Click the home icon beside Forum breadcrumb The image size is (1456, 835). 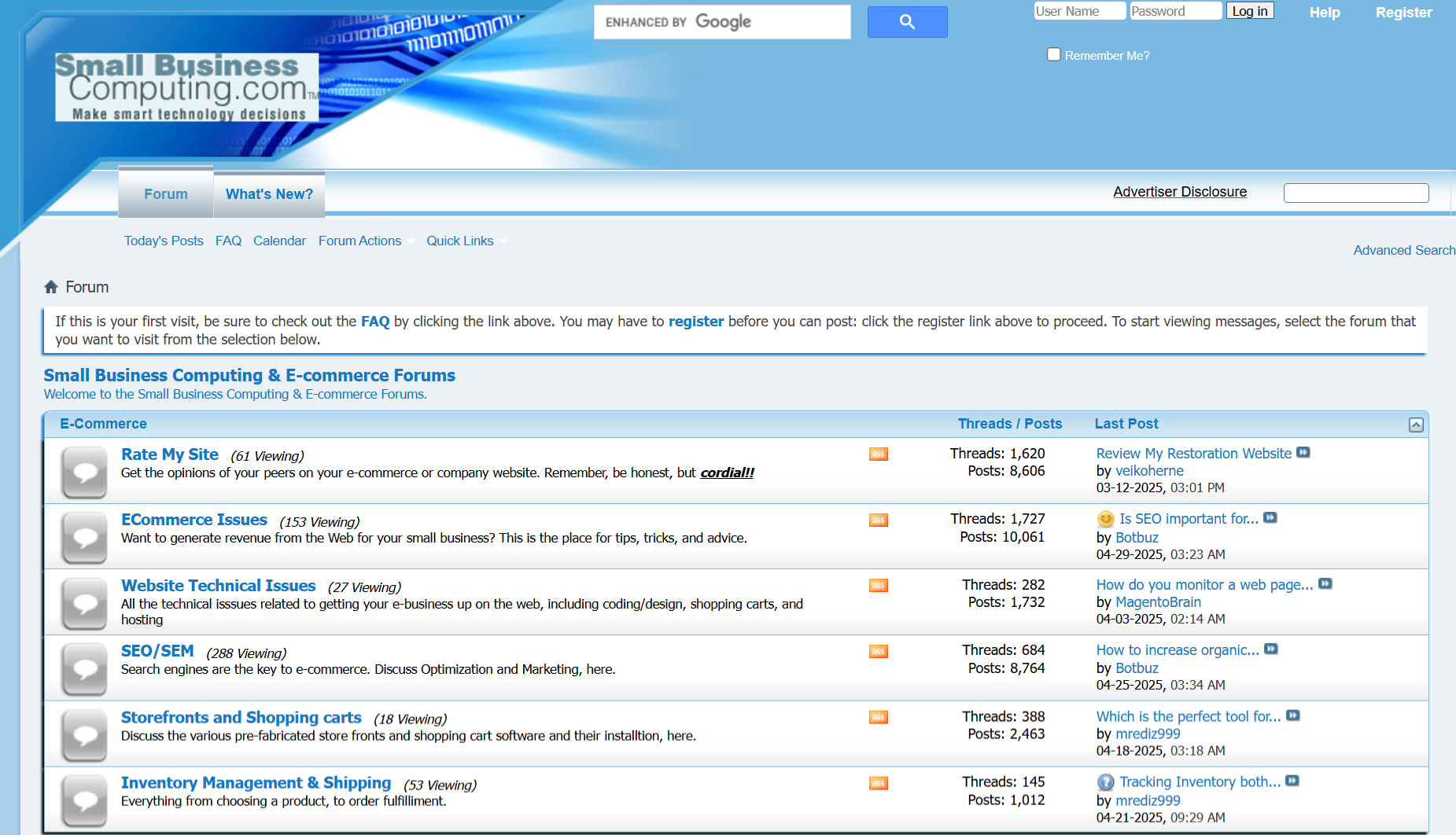pos(51,287)
